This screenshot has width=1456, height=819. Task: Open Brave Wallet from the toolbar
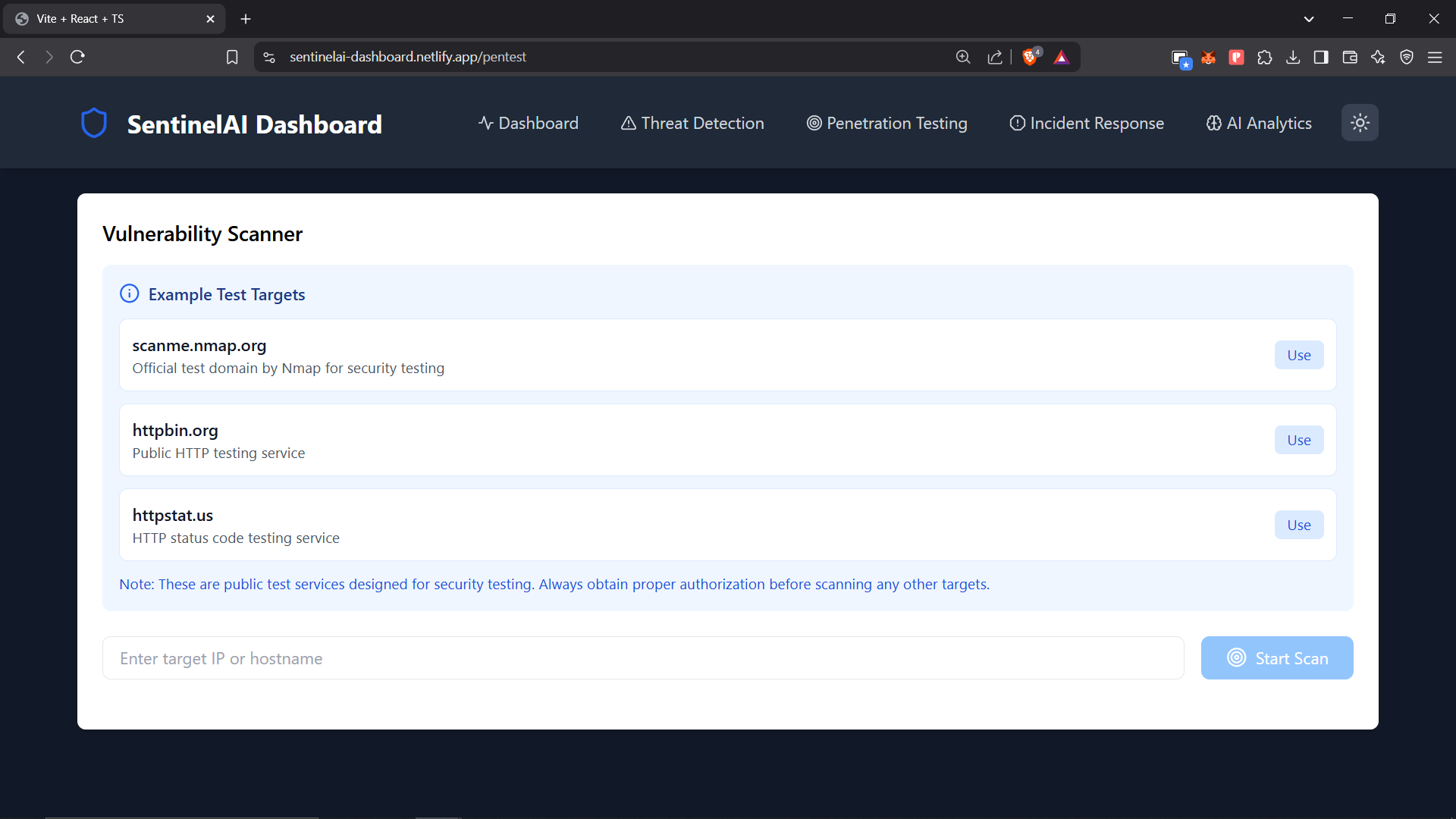click(x=1350, y=57)
